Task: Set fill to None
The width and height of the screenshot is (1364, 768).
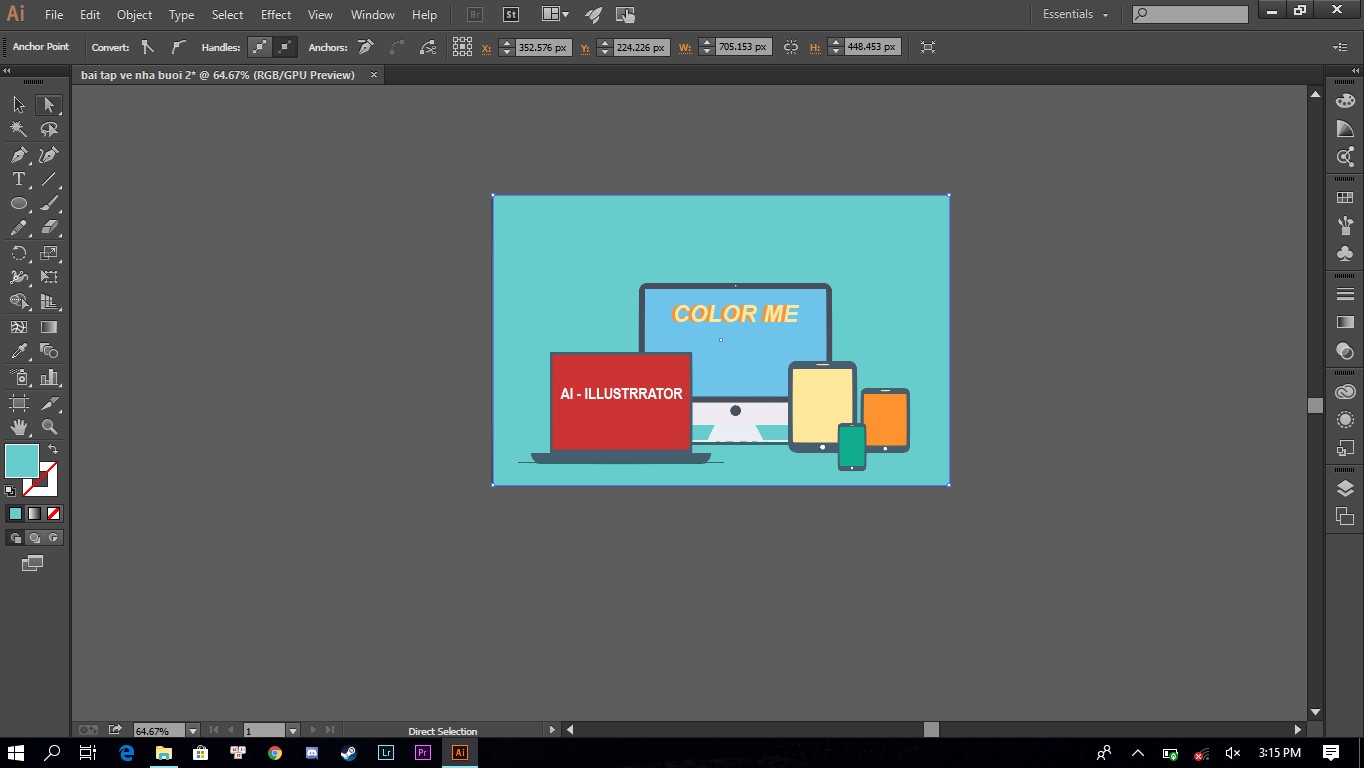Action: (54, 513)
